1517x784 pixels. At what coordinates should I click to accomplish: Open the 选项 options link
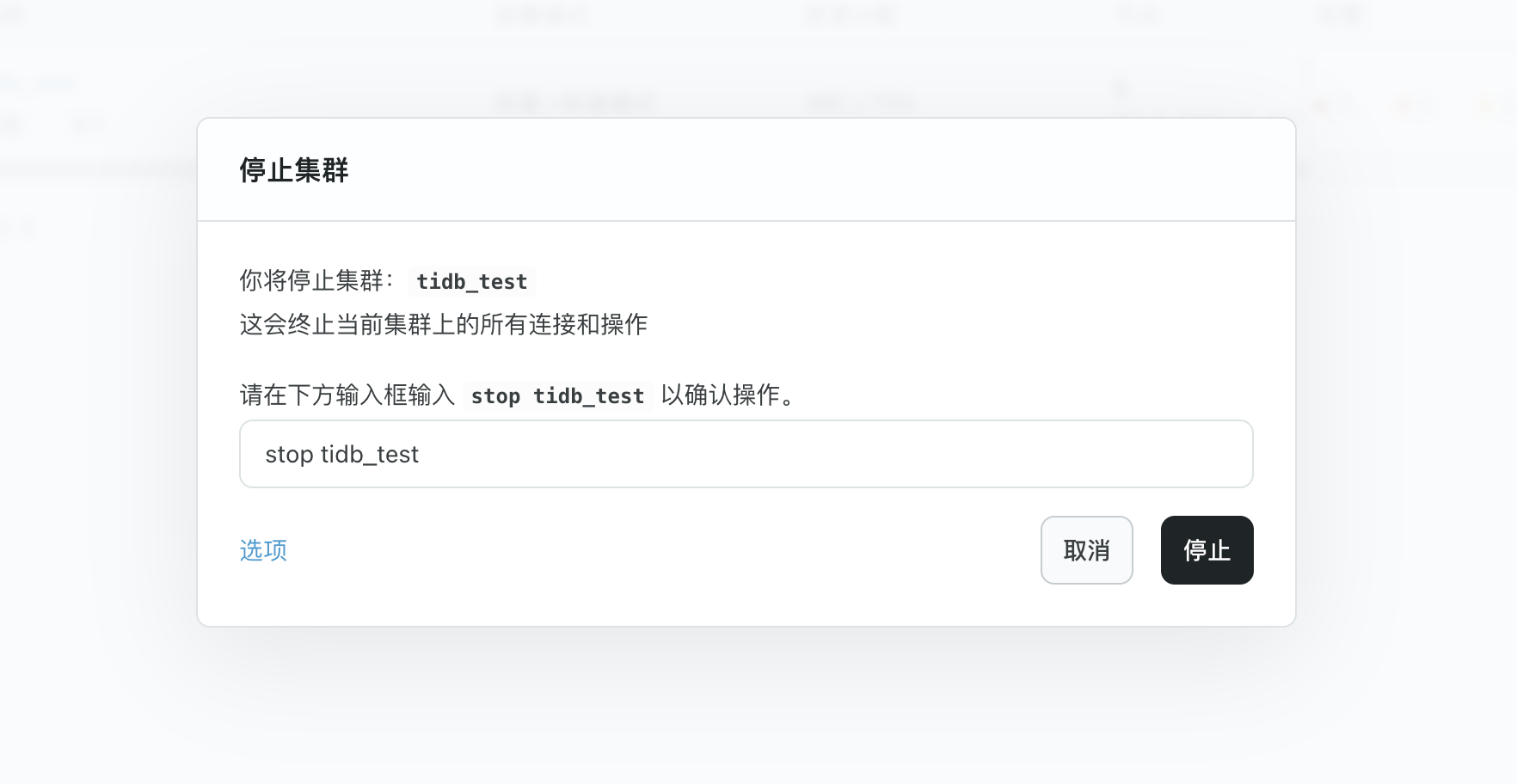click(x=262, y=550)
